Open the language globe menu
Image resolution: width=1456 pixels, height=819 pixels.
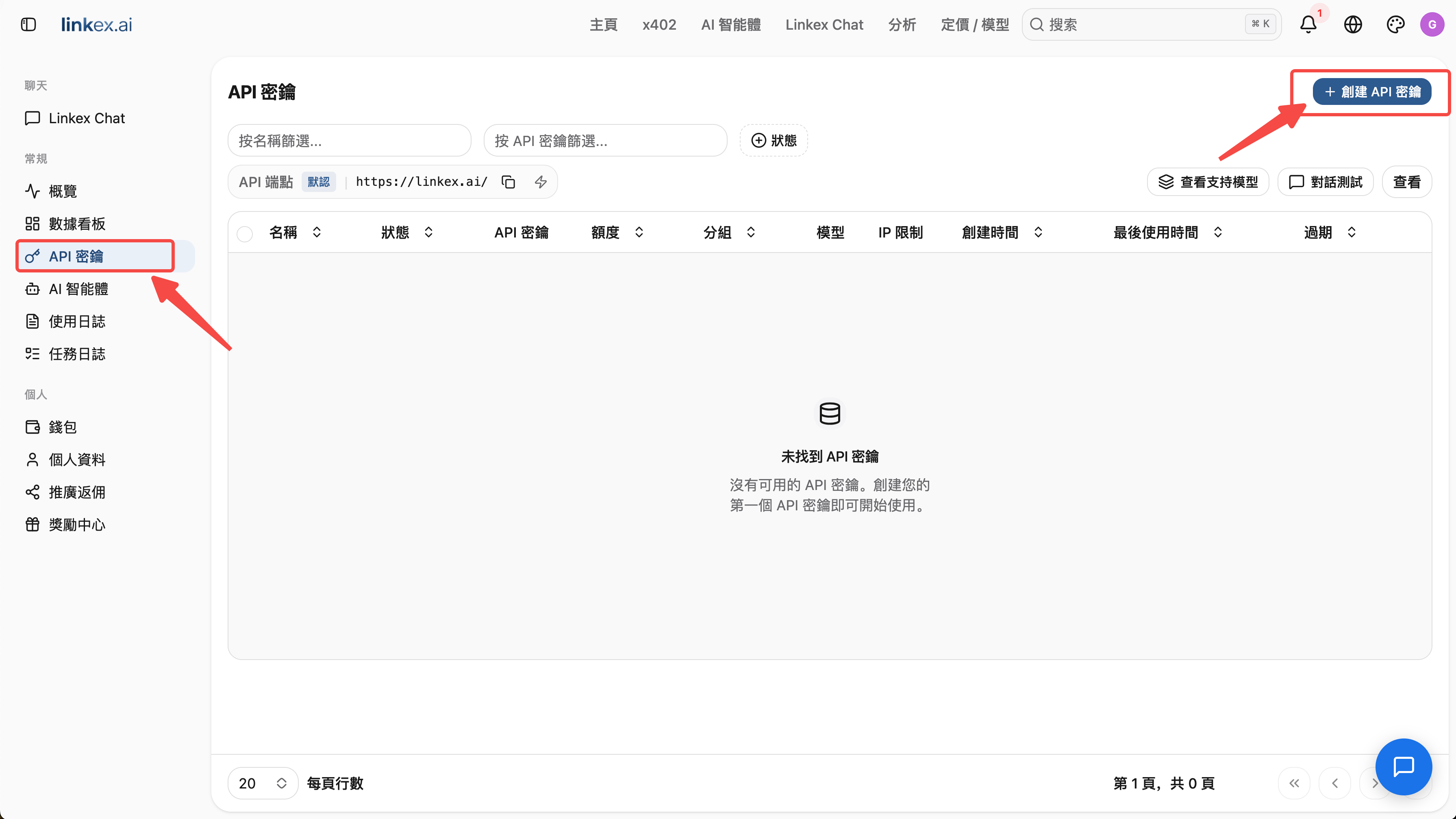(1353, 24)
